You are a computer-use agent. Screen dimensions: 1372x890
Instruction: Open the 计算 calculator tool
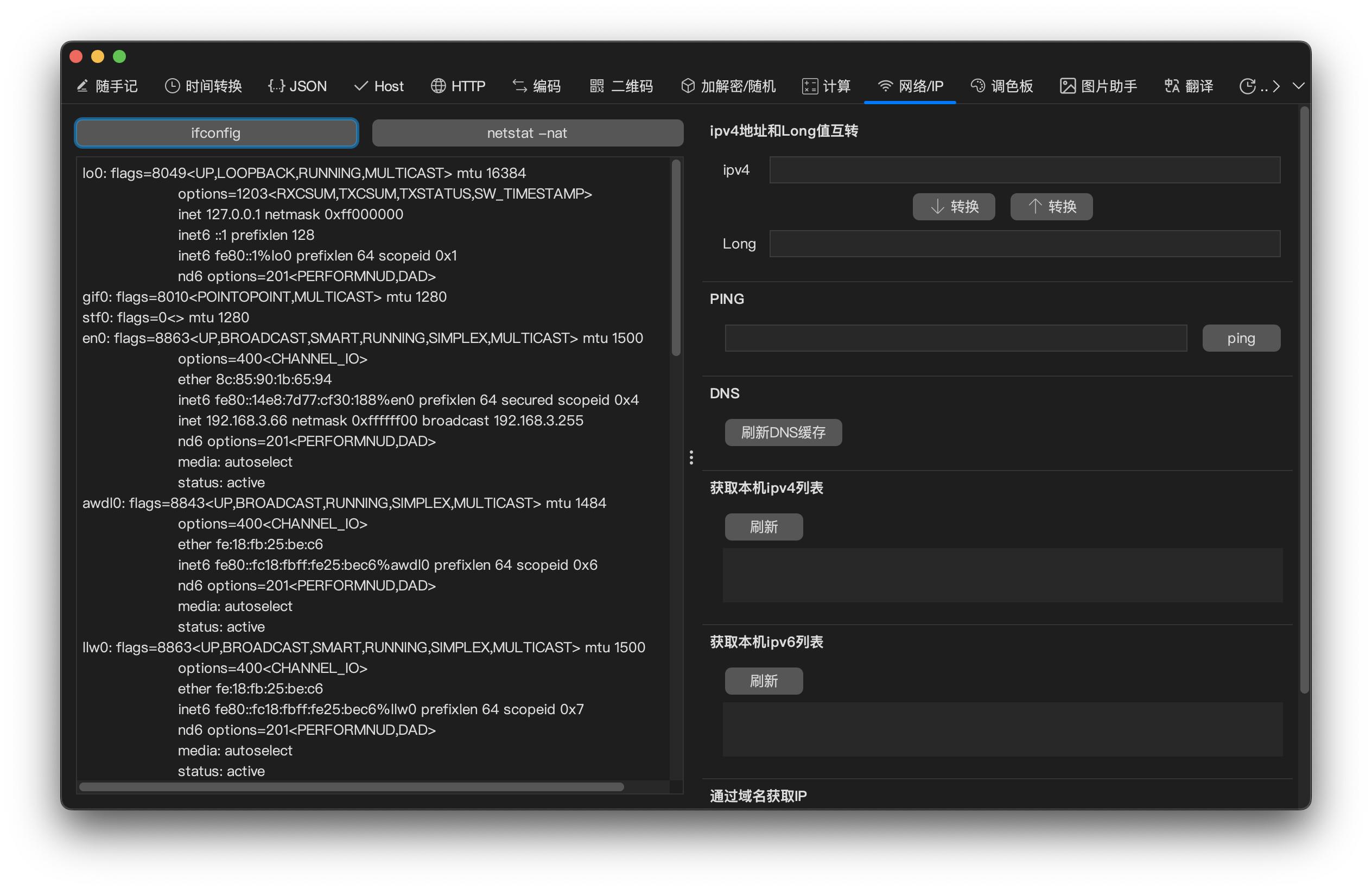tap(825, 85)
